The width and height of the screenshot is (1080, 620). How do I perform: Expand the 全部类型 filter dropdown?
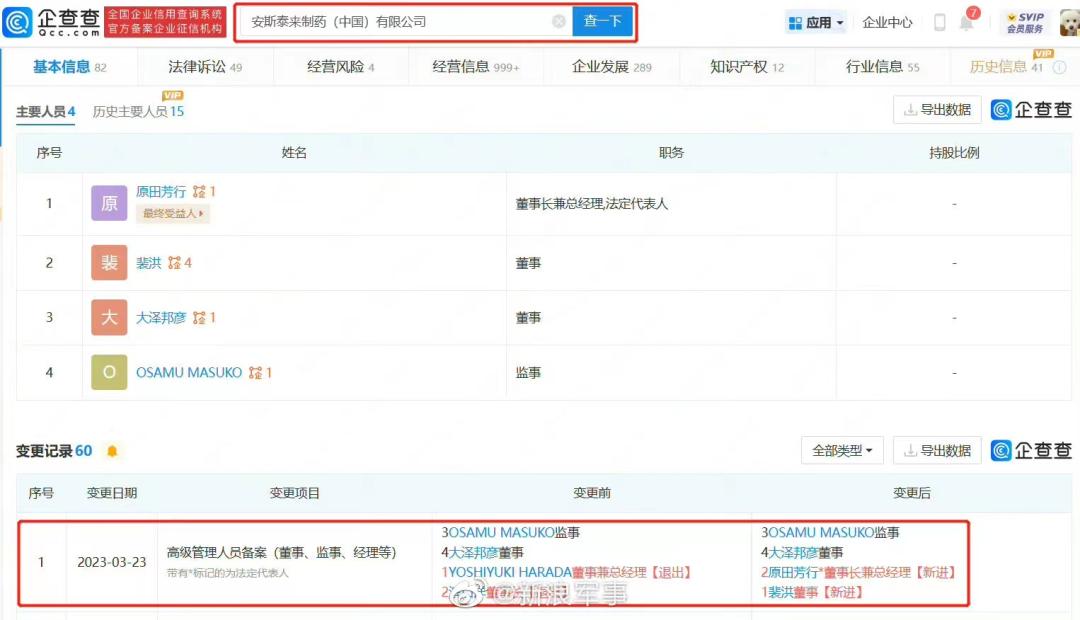842,451
